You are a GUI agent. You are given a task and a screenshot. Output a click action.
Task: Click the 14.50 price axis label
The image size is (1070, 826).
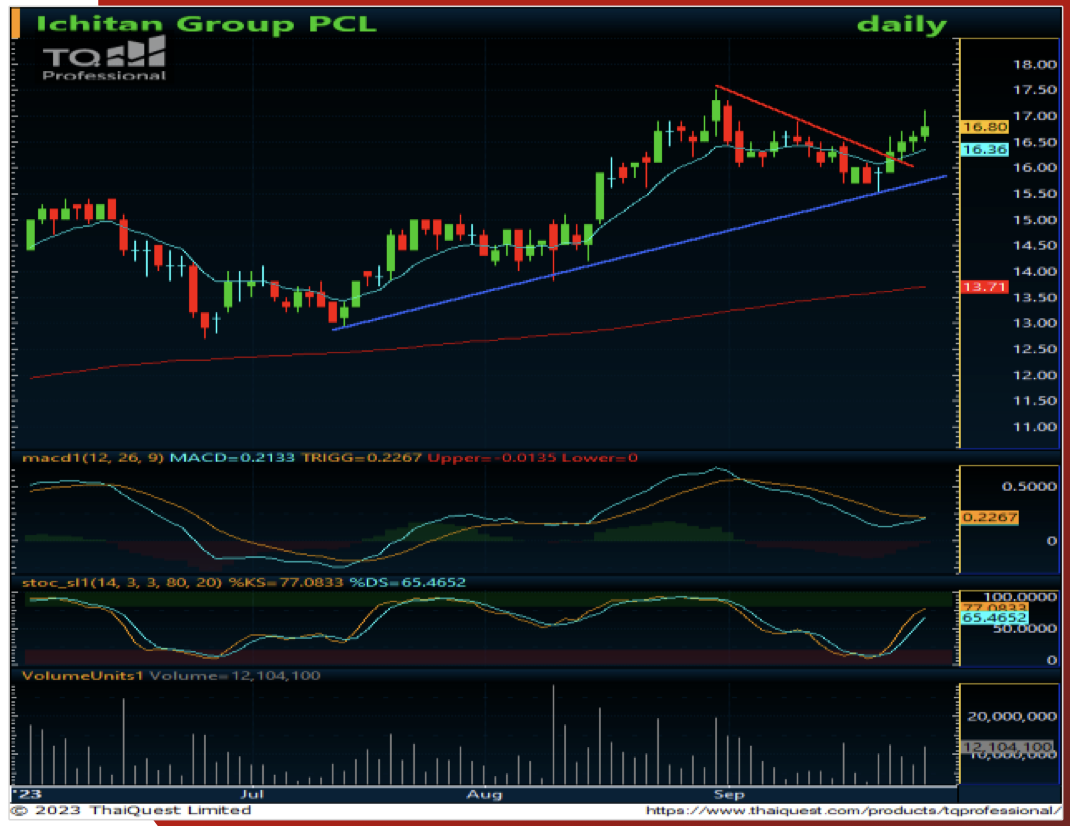1035,246
